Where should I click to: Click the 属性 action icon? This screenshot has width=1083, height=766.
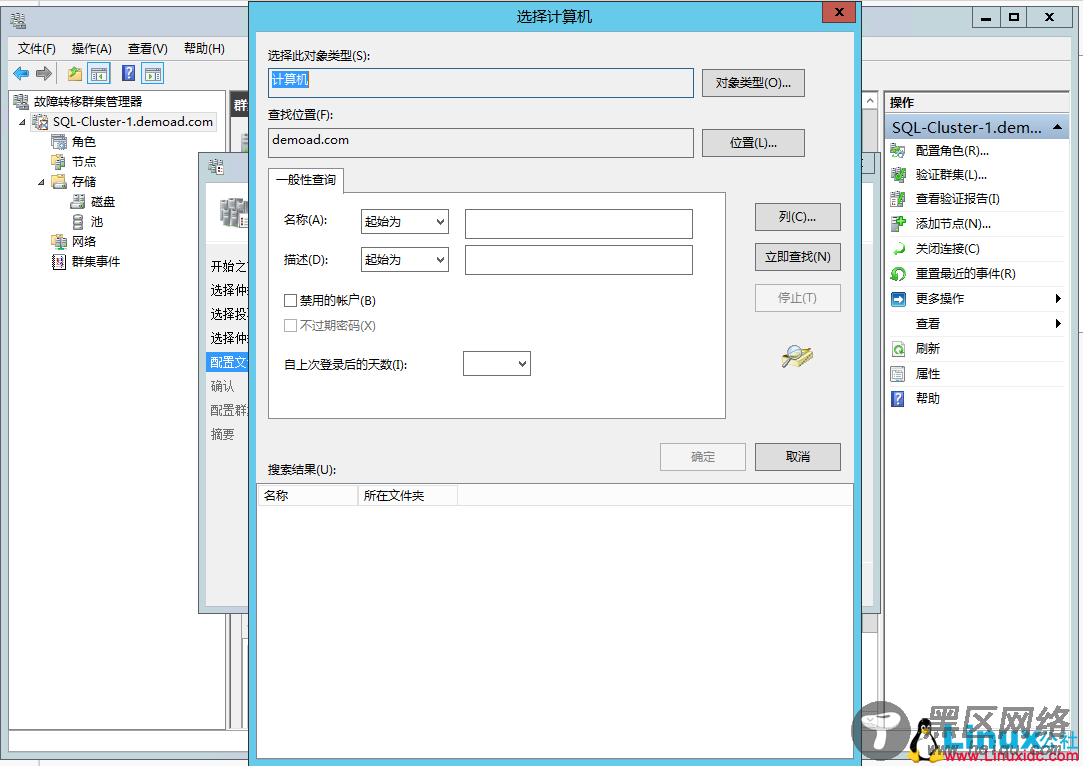coord(898,374)
